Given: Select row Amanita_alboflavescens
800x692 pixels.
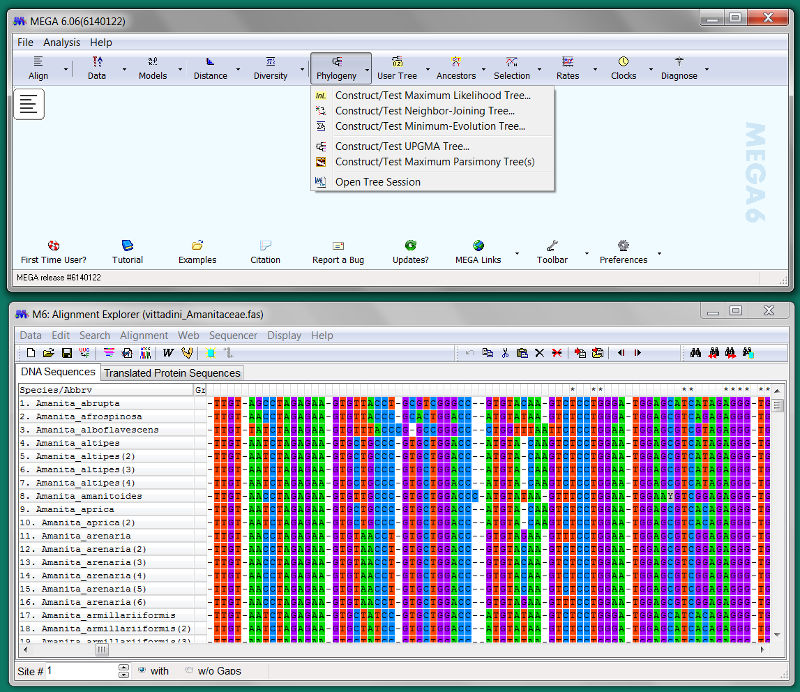Looking at the screenshot, I should point(106,430).
